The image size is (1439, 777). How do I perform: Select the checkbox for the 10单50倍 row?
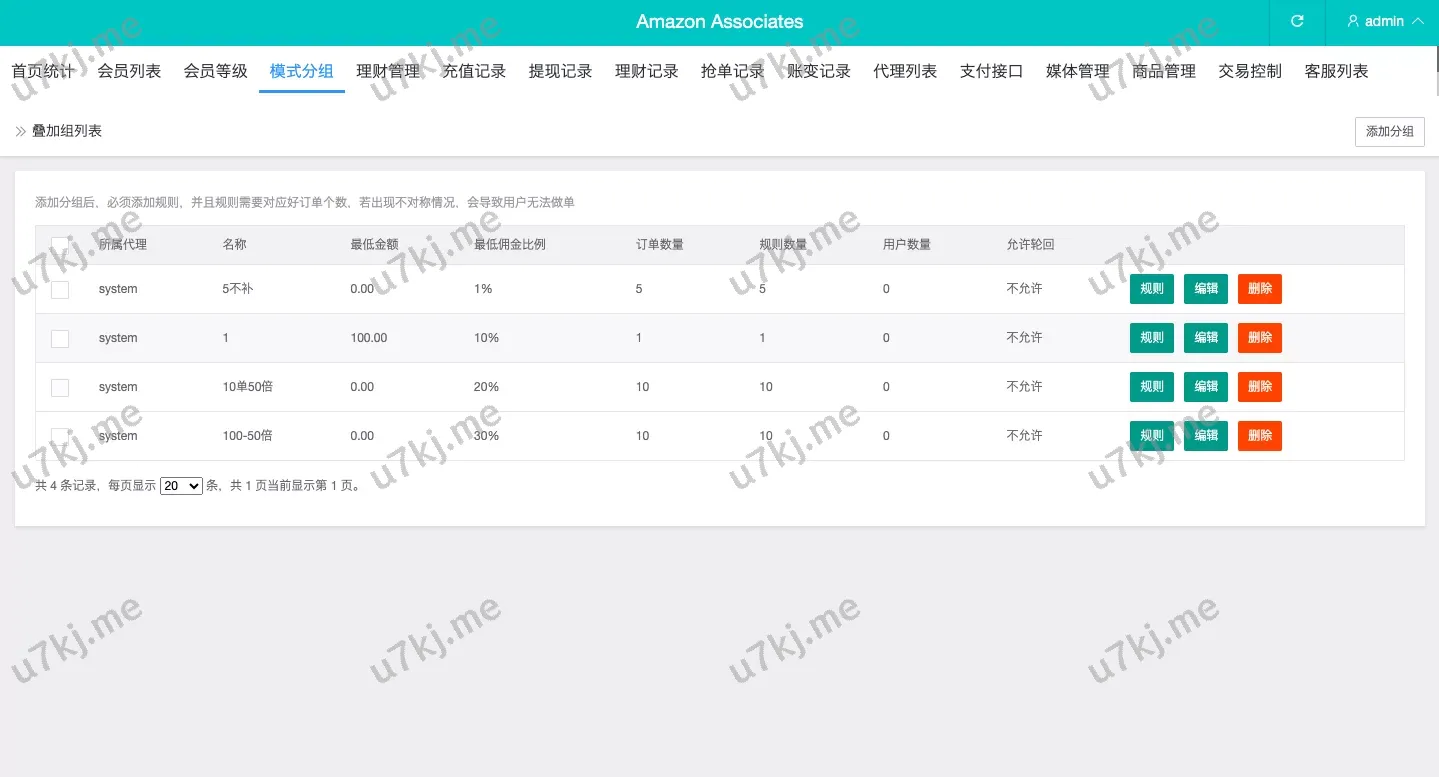pyautogui.click(x=60, y=387)
